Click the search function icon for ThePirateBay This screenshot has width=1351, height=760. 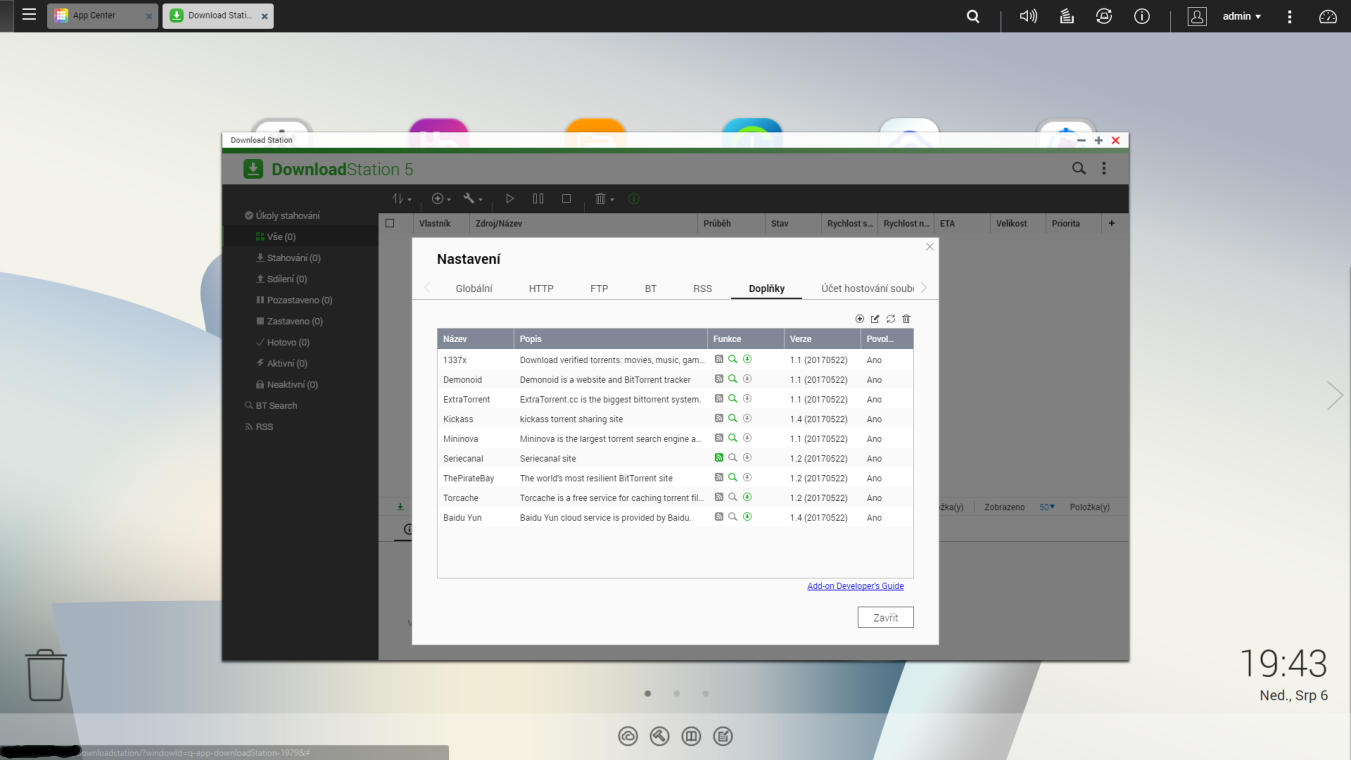733,478
